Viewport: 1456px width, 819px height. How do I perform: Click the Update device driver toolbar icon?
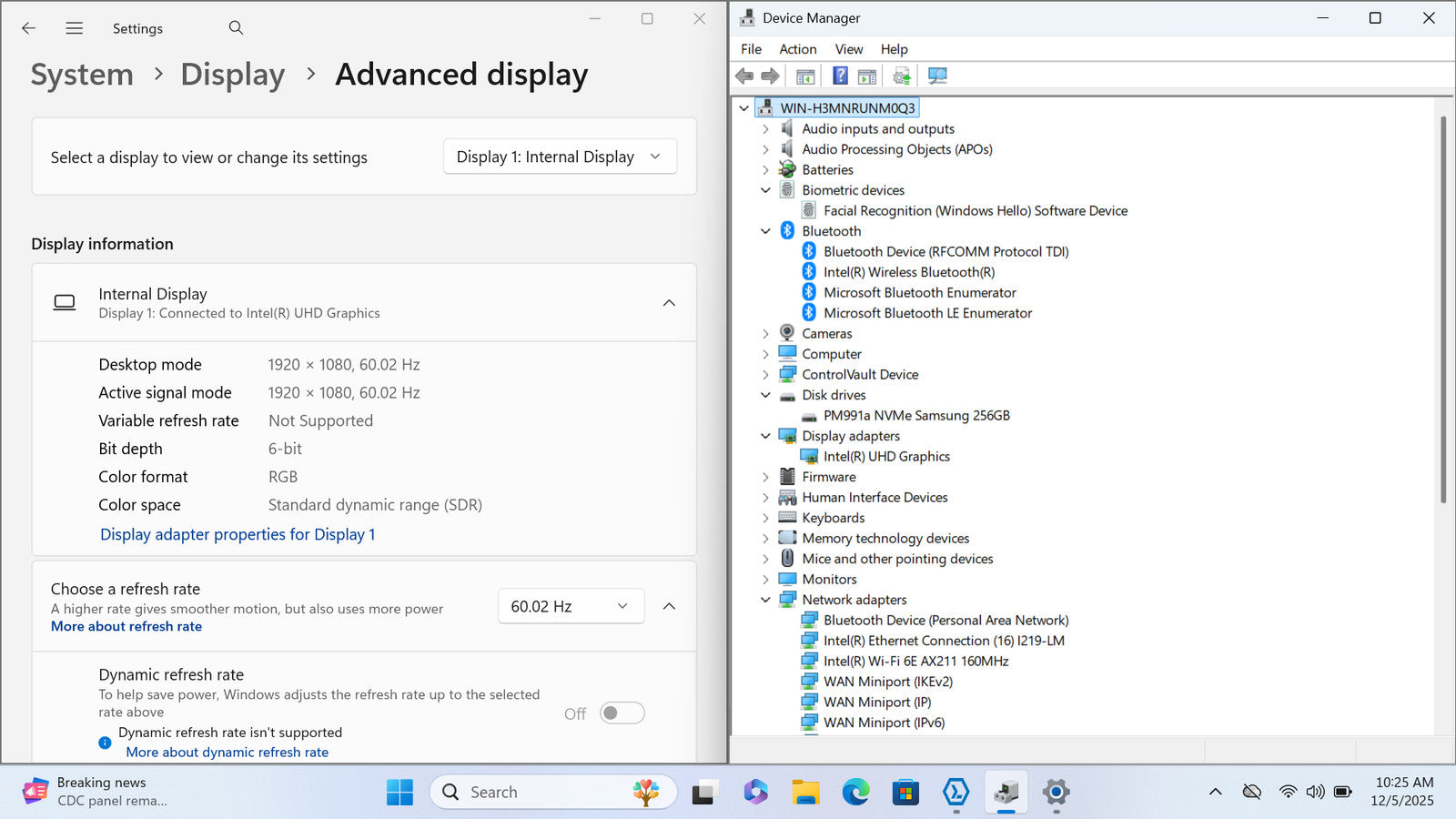click(901, 76)
